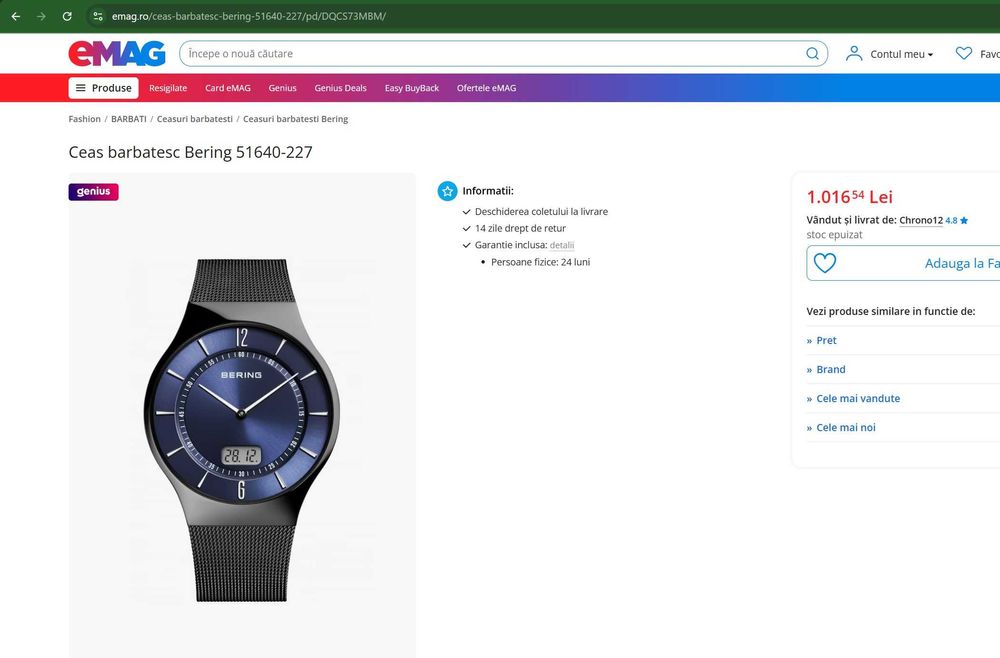
Task: Click the account profile icon
Action: pos(854,54)
